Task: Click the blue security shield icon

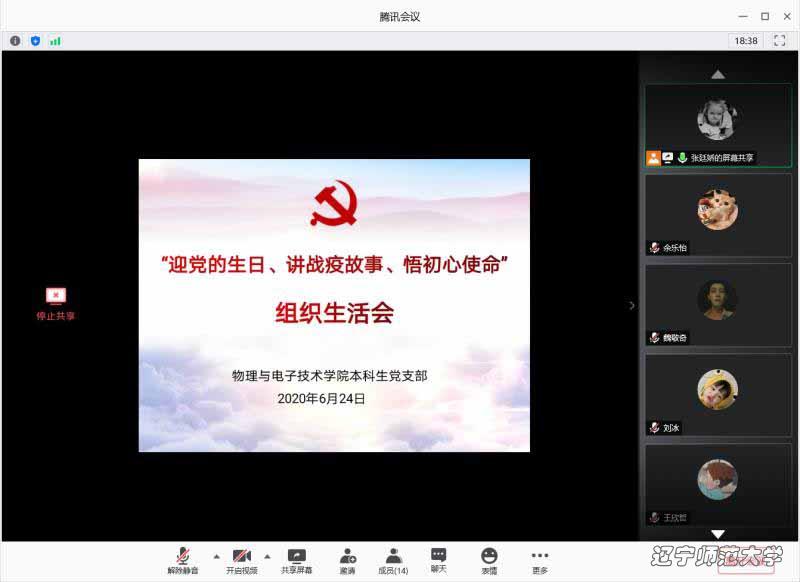Action: (x=35, y=41)
